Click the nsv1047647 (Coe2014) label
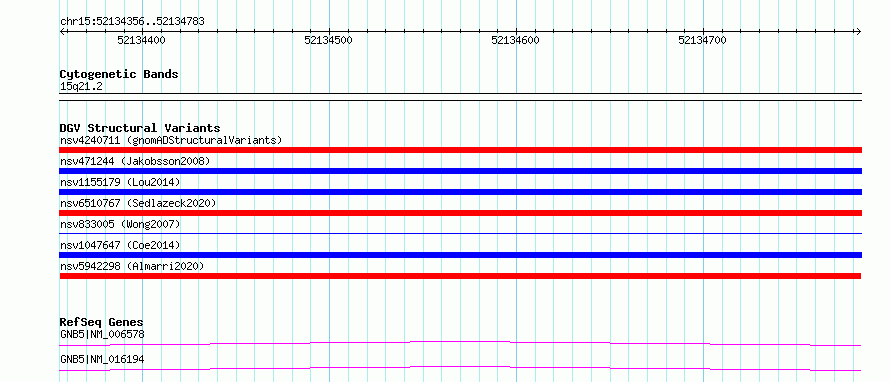Viewport: 890px width, 382px height. [120, 245]
